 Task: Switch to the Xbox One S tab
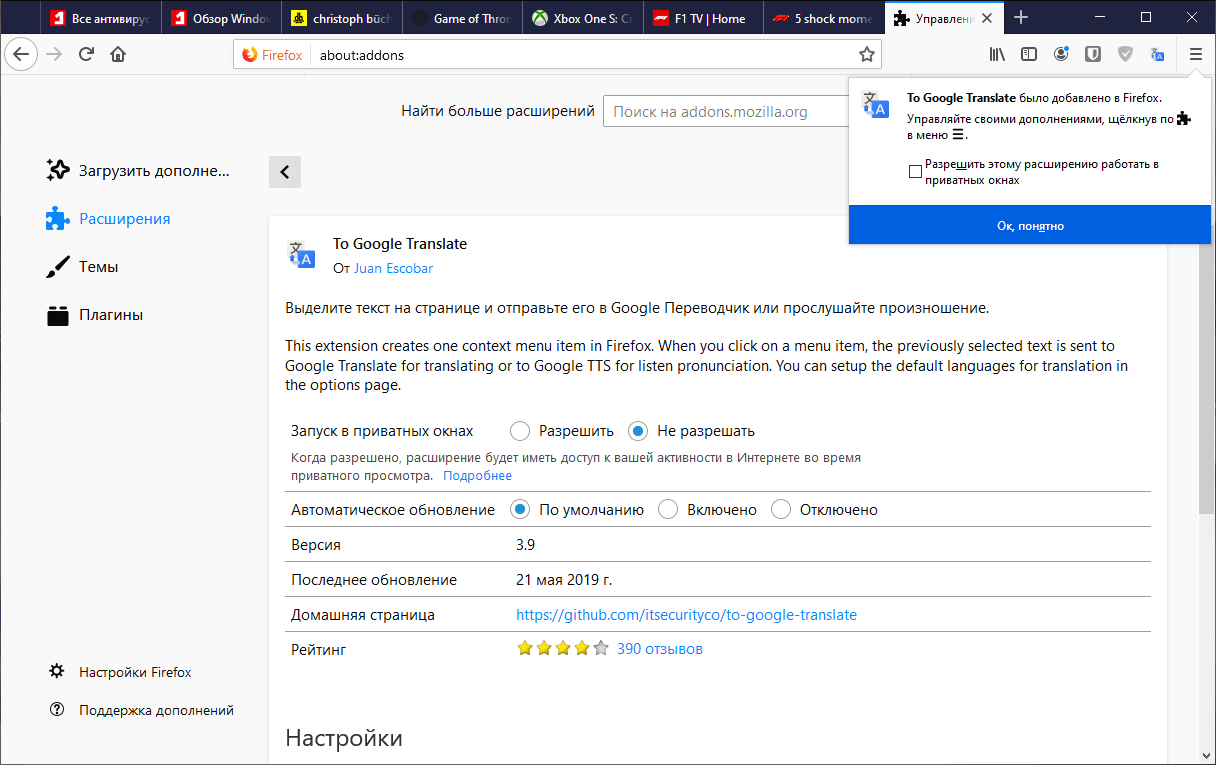[x=582, y=16]
